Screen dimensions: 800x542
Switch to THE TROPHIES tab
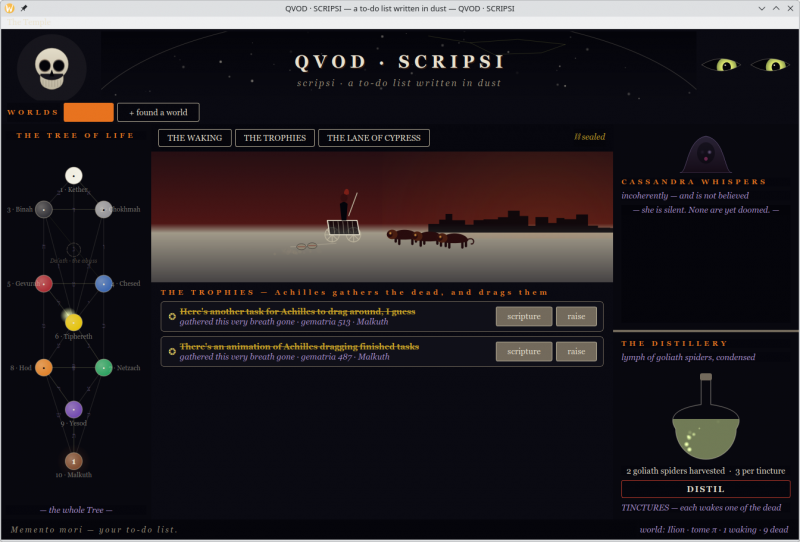tap(274, 138)
